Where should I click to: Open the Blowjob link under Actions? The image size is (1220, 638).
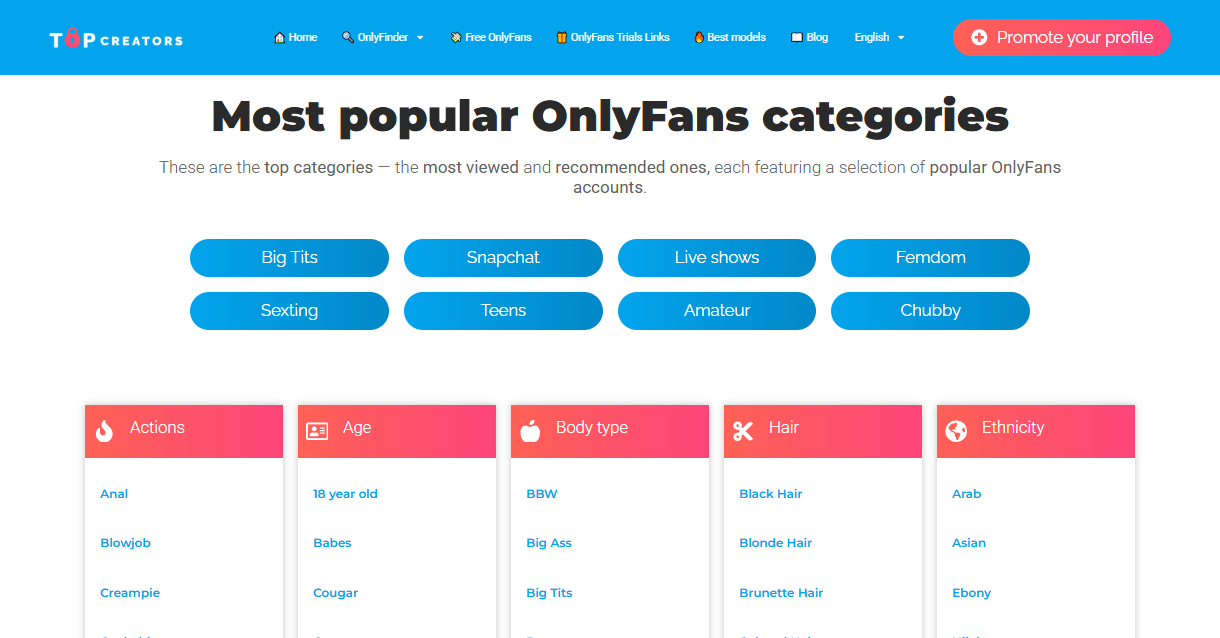point(125,543)
